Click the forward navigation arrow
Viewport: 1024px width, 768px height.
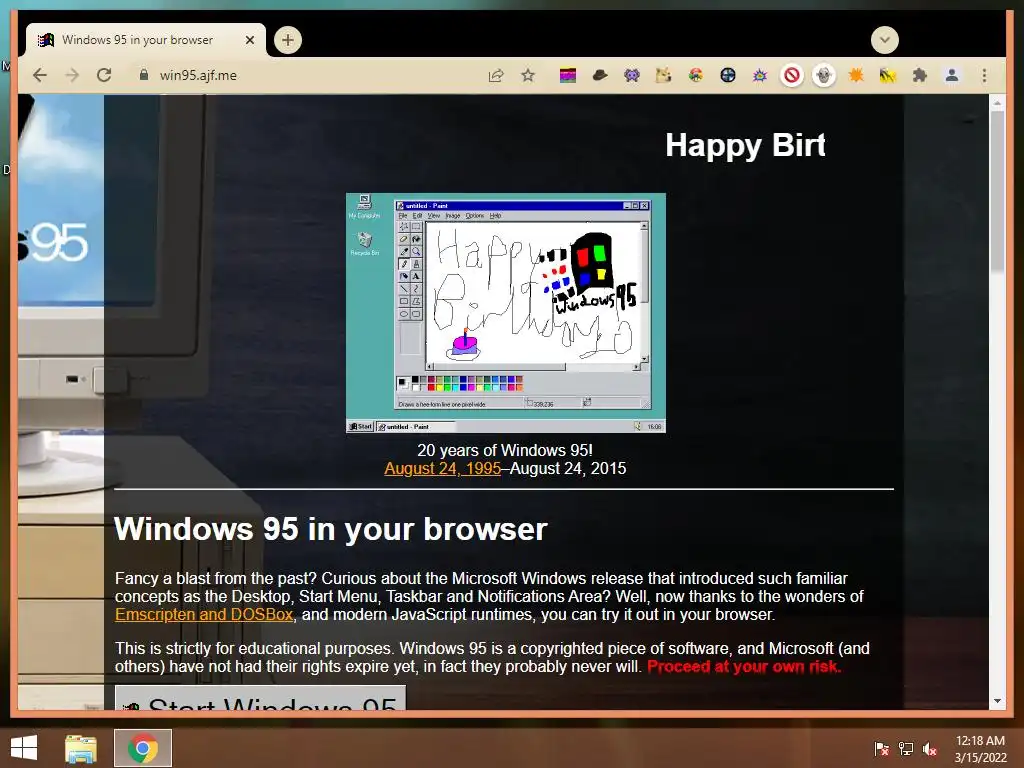click(72, 75)
